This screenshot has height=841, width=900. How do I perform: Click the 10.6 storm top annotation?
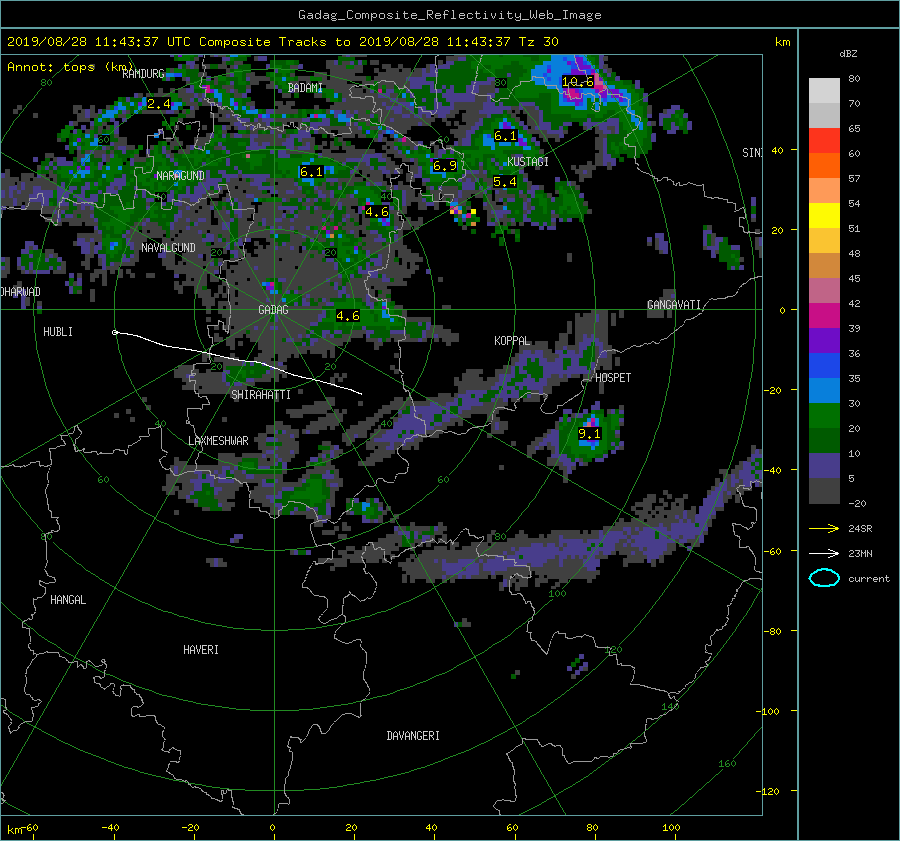tap(577, 82)
